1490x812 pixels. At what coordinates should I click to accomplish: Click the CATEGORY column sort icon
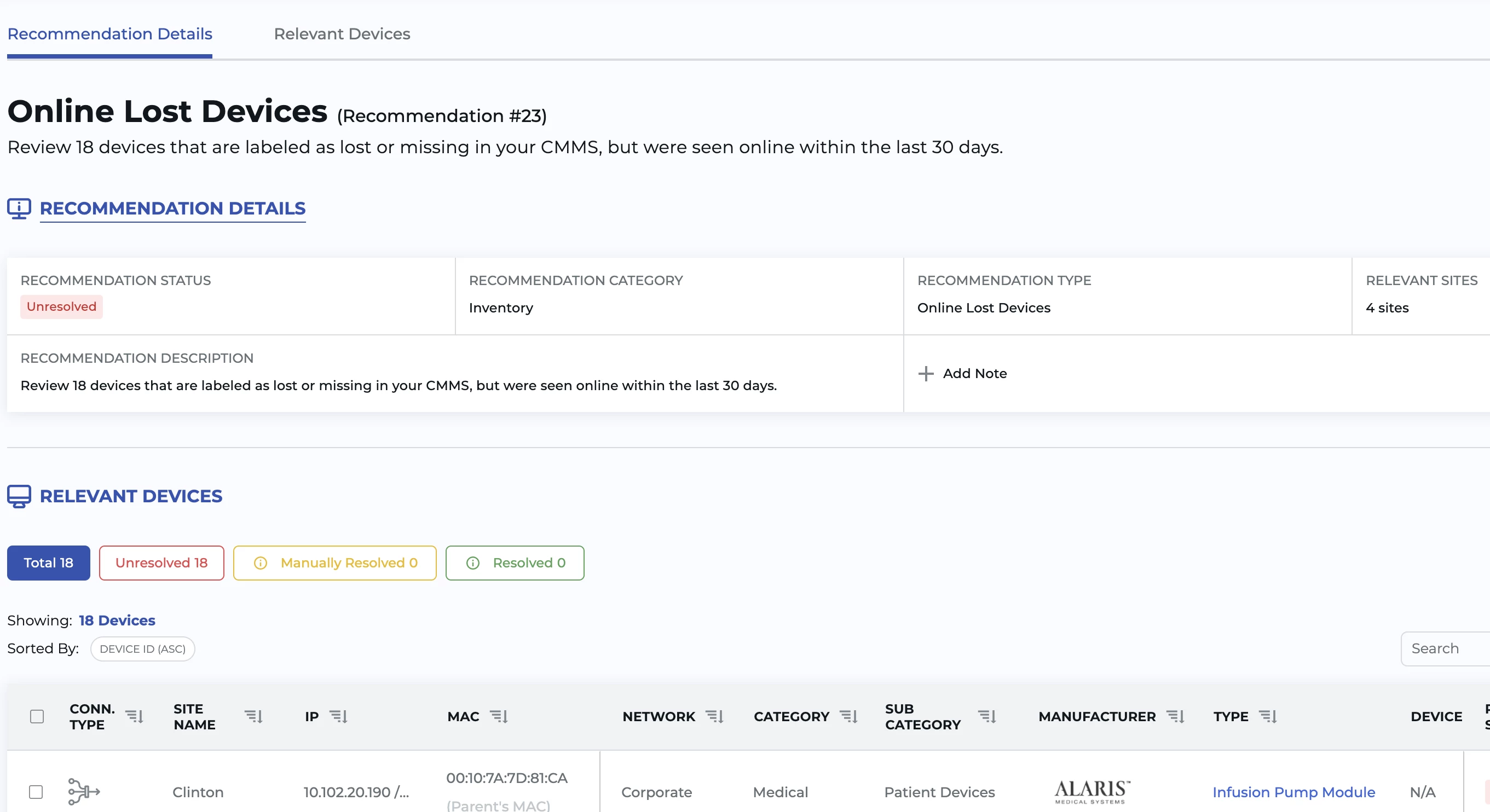tap(848, 717)
